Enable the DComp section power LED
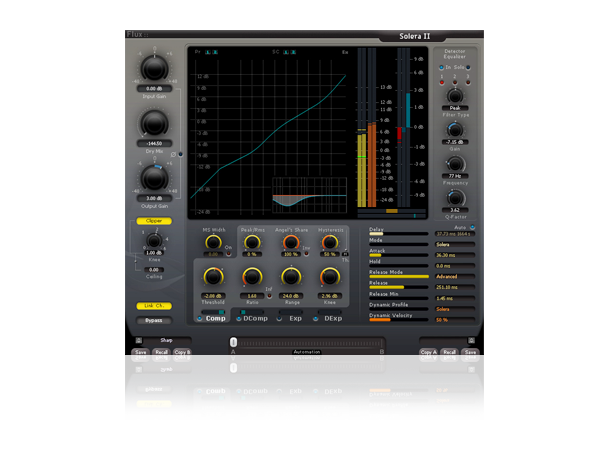 239,319
